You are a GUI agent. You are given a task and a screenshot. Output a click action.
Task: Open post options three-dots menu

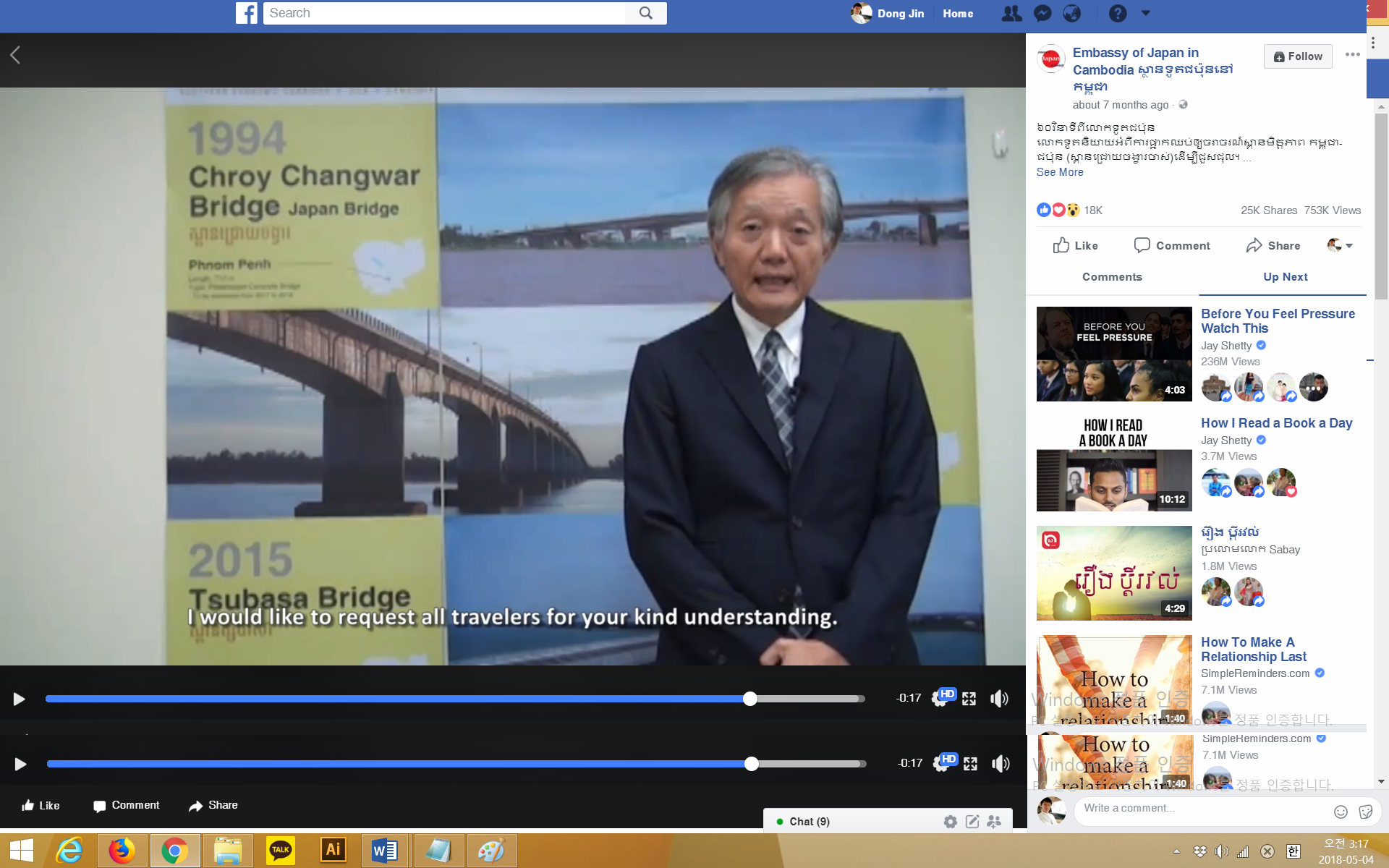[1352, 54]
